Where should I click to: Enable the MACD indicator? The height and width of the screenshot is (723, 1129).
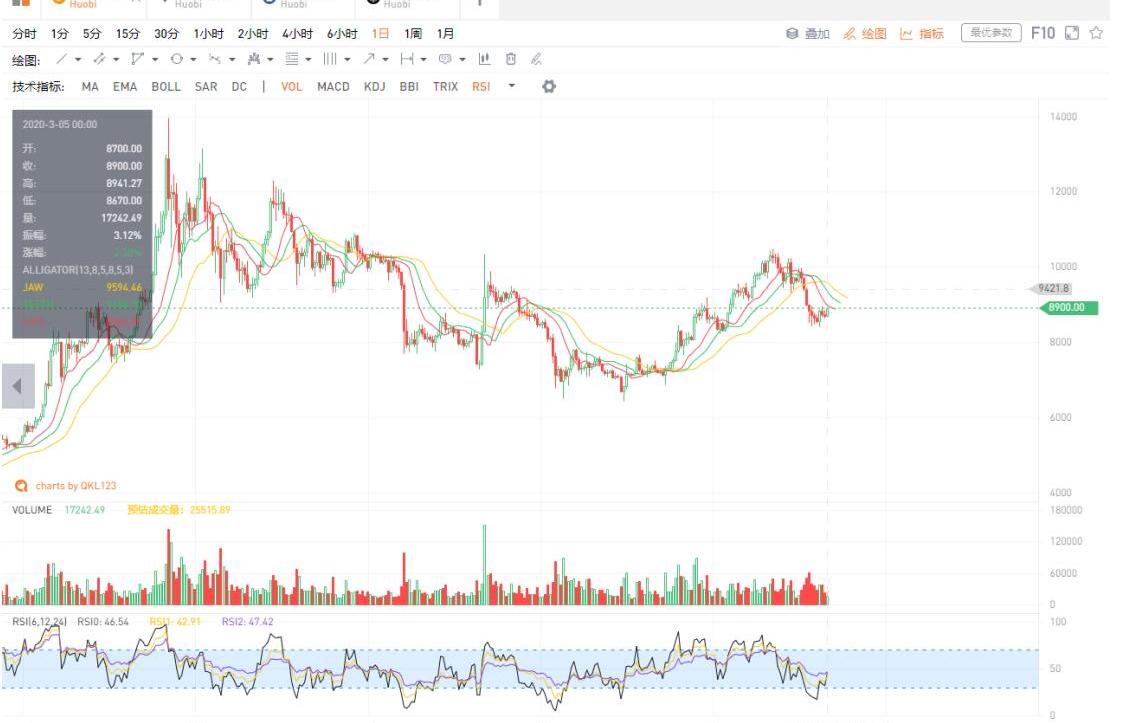(333, 87)
